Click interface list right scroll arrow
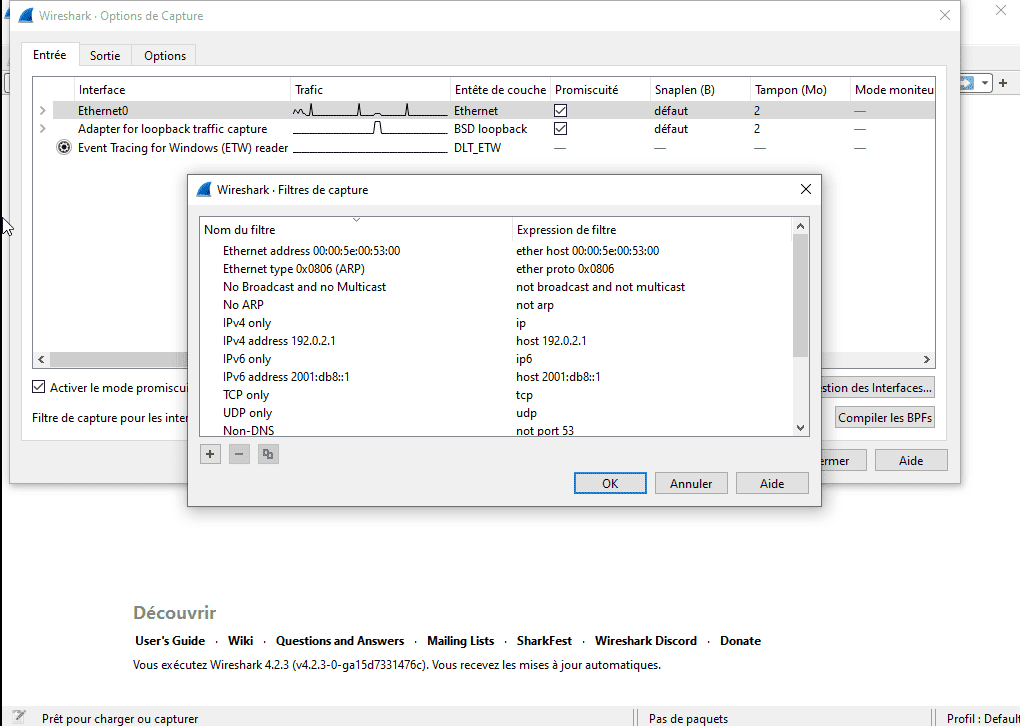The image size is (1020, 726). (x=927, y=359)
